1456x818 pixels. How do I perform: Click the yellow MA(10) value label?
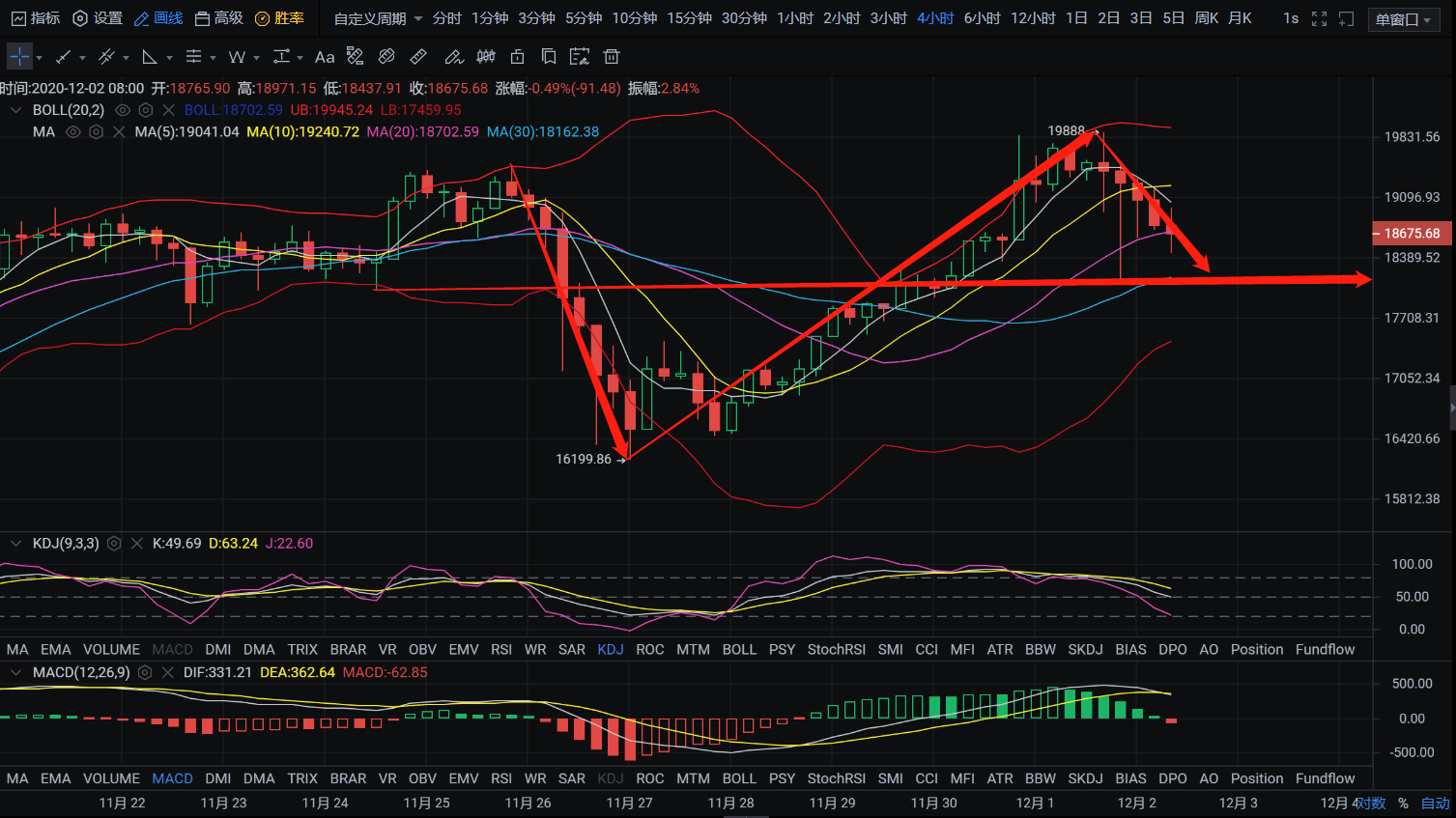click(x=302, y=131)
